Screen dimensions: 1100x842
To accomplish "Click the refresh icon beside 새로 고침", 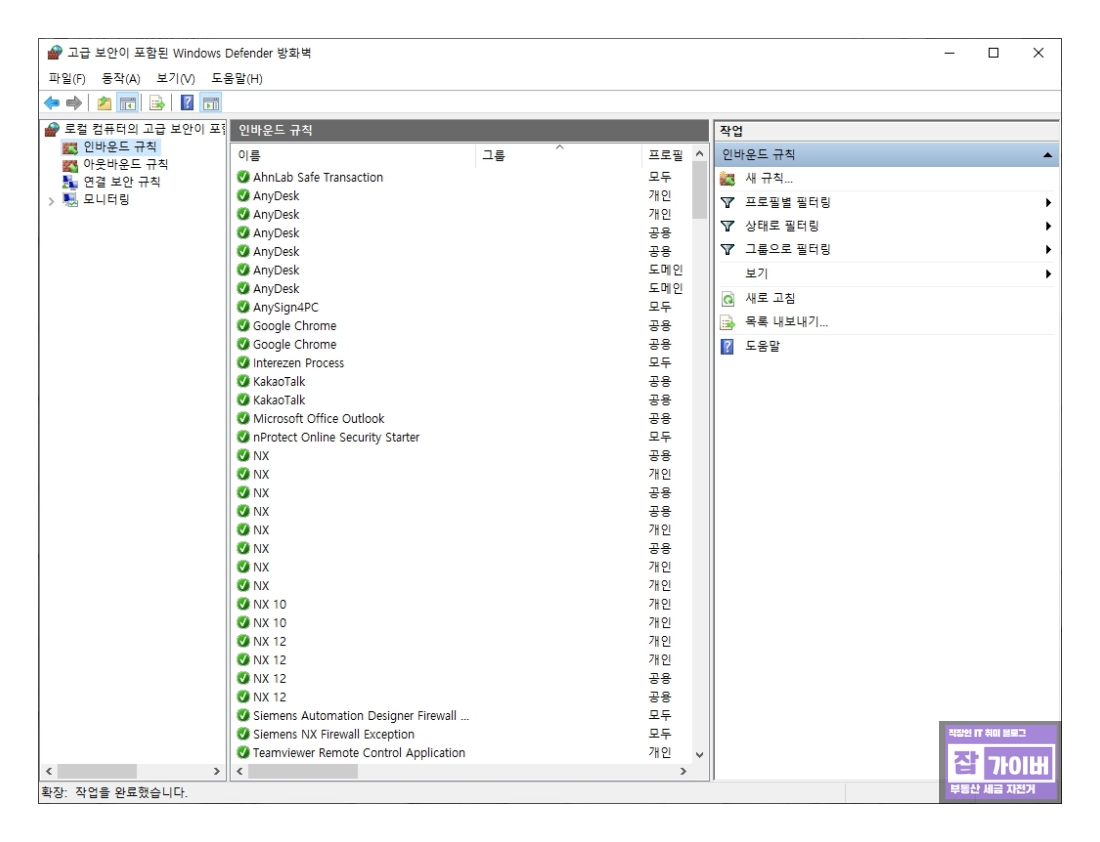I will pos(728,300).
